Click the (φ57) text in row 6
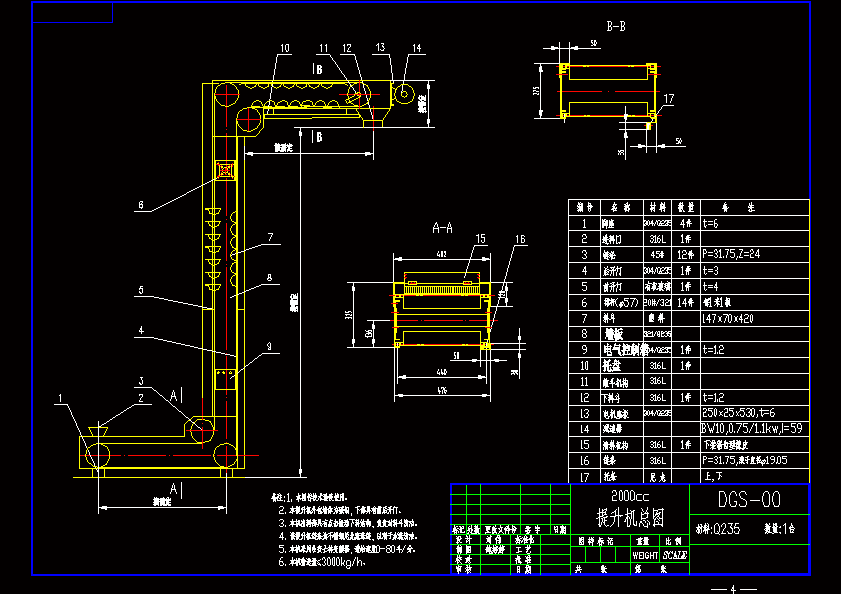Screen dimensions: 841x594 tap(626, 303)
